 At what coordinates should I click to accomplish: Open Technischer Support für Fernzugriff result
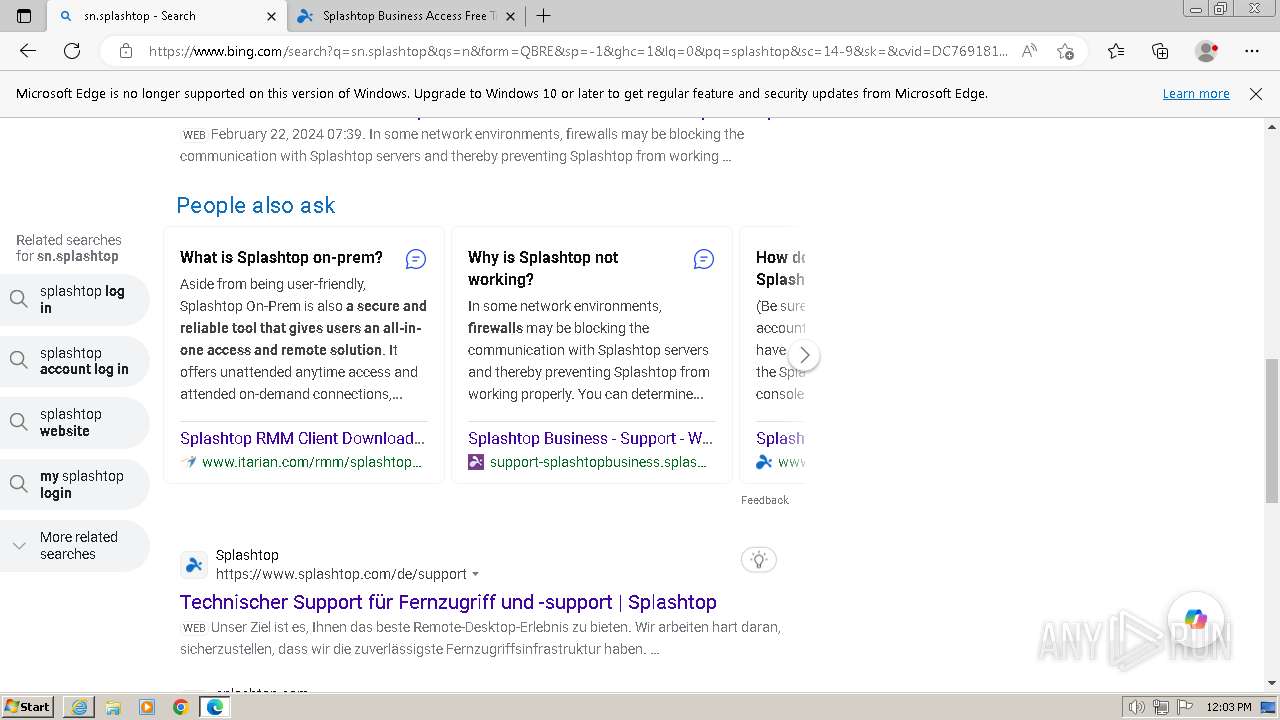pos(448,602)
